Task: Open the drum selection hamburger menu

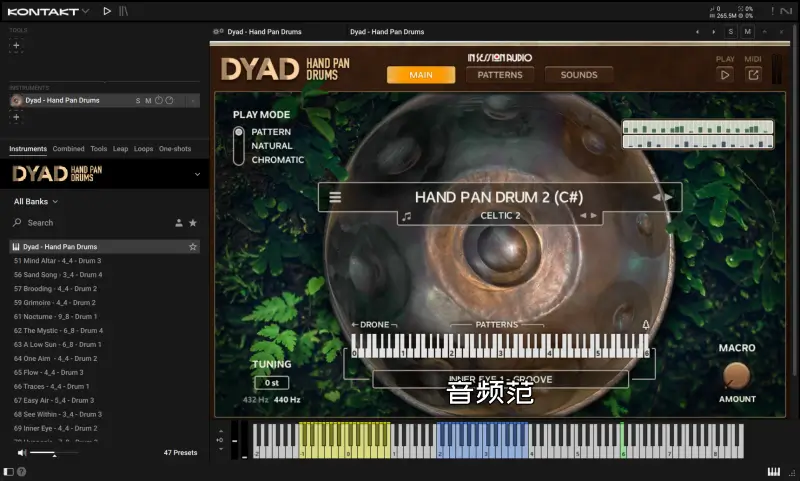Action: (x=335, y=197)
